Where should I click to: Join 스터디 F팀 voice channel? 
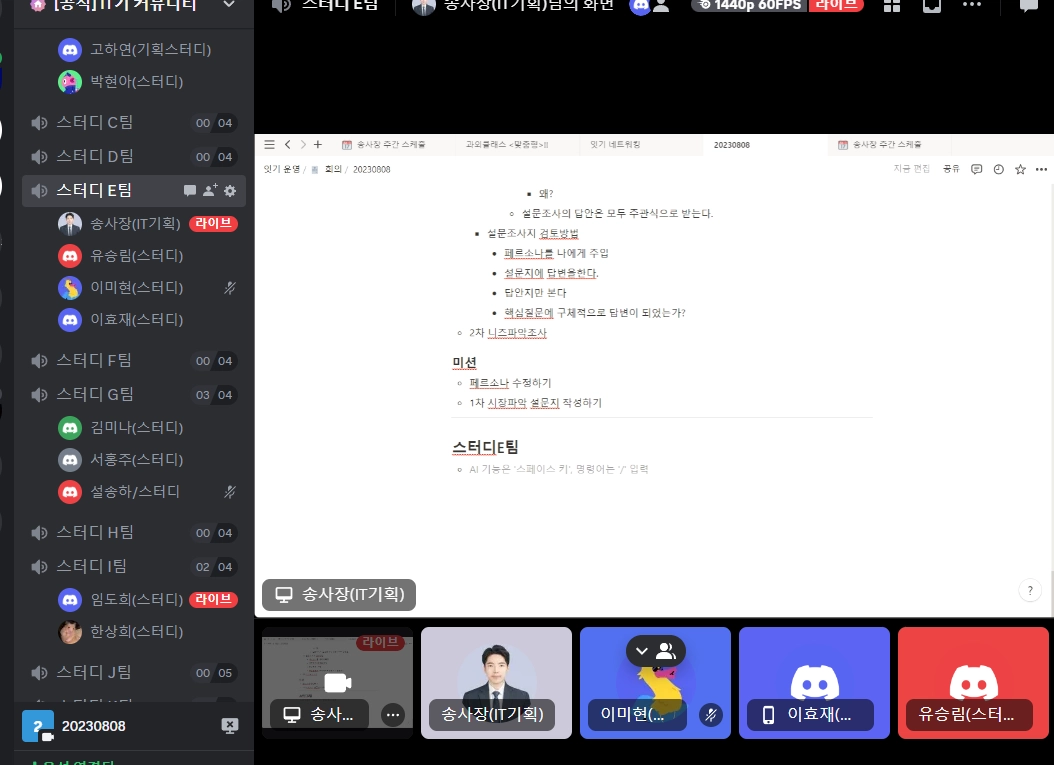click(134, 360)
